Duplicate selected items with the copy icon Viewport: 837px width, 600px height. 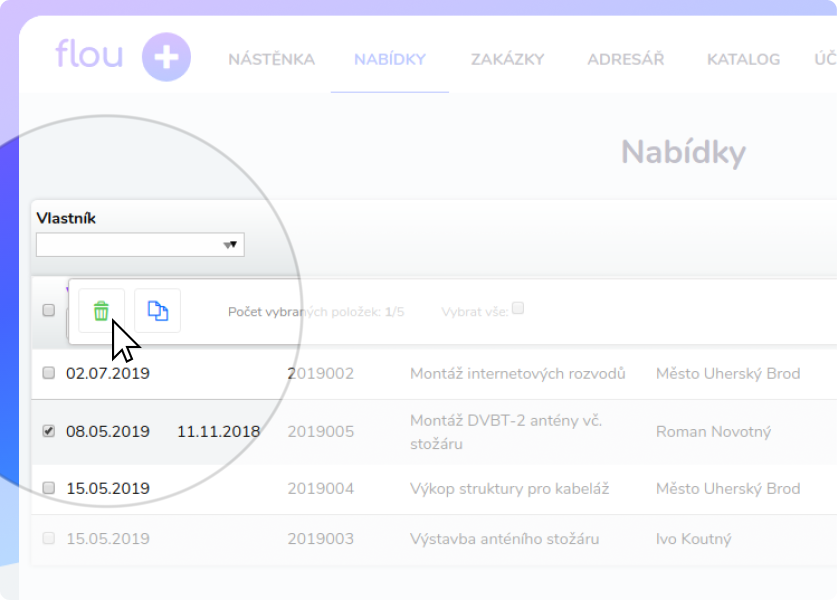coord(157,311)
